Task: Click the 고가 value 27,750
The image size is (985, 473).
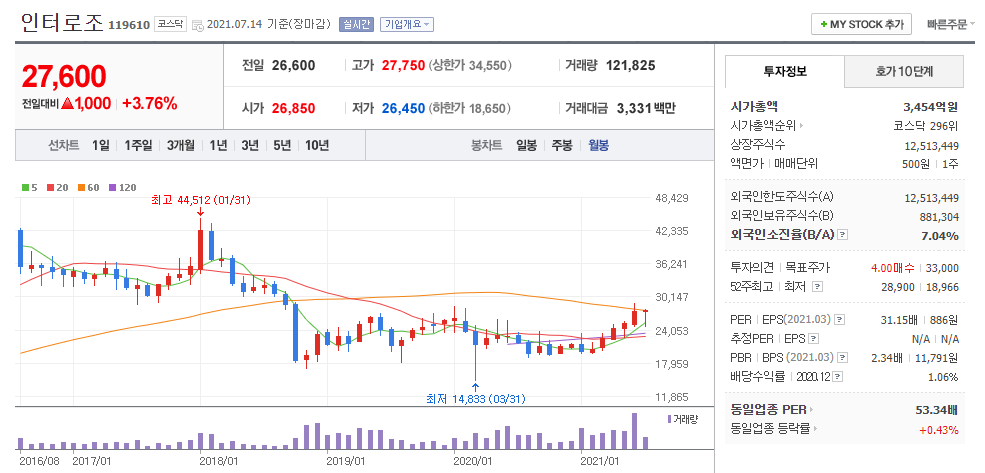Action: [x=403, y=65]
